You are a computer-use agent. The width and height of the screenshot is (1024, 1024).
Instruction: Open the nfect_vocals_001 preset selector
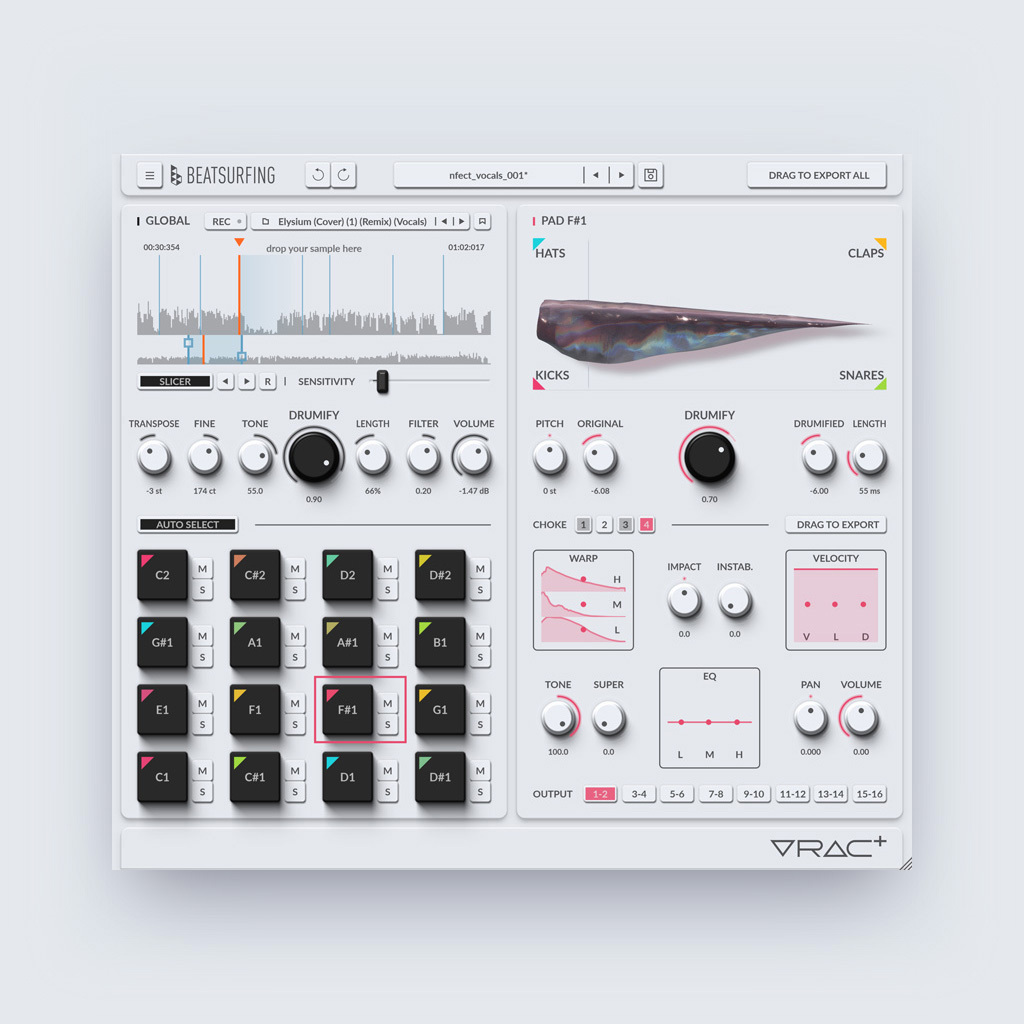click(488, 175)
